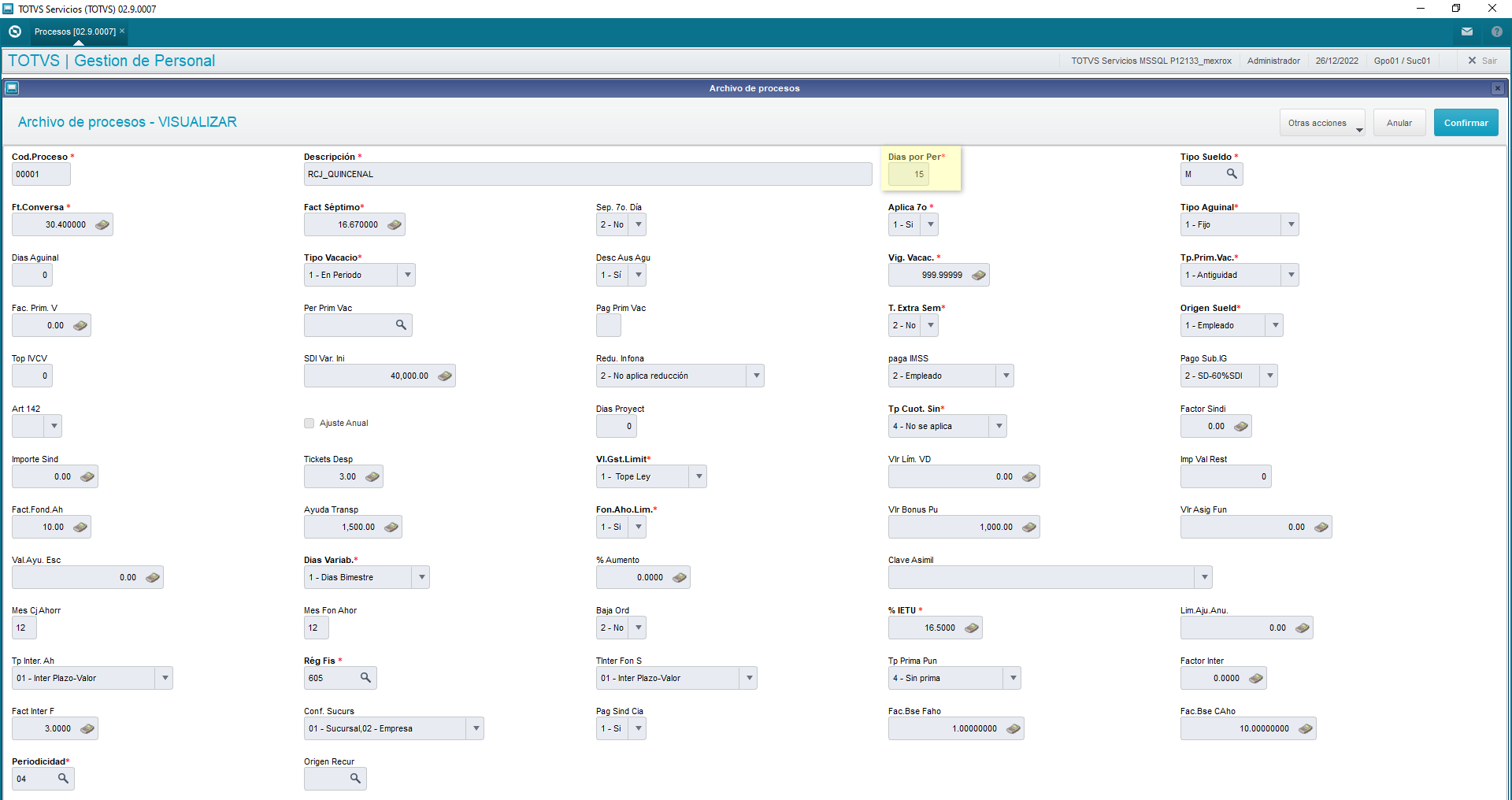Image resolution: width=1512 pixels, height=800 pixels.
Task: Expand the Dias Variab. dropdown
Action: point(421,578)
